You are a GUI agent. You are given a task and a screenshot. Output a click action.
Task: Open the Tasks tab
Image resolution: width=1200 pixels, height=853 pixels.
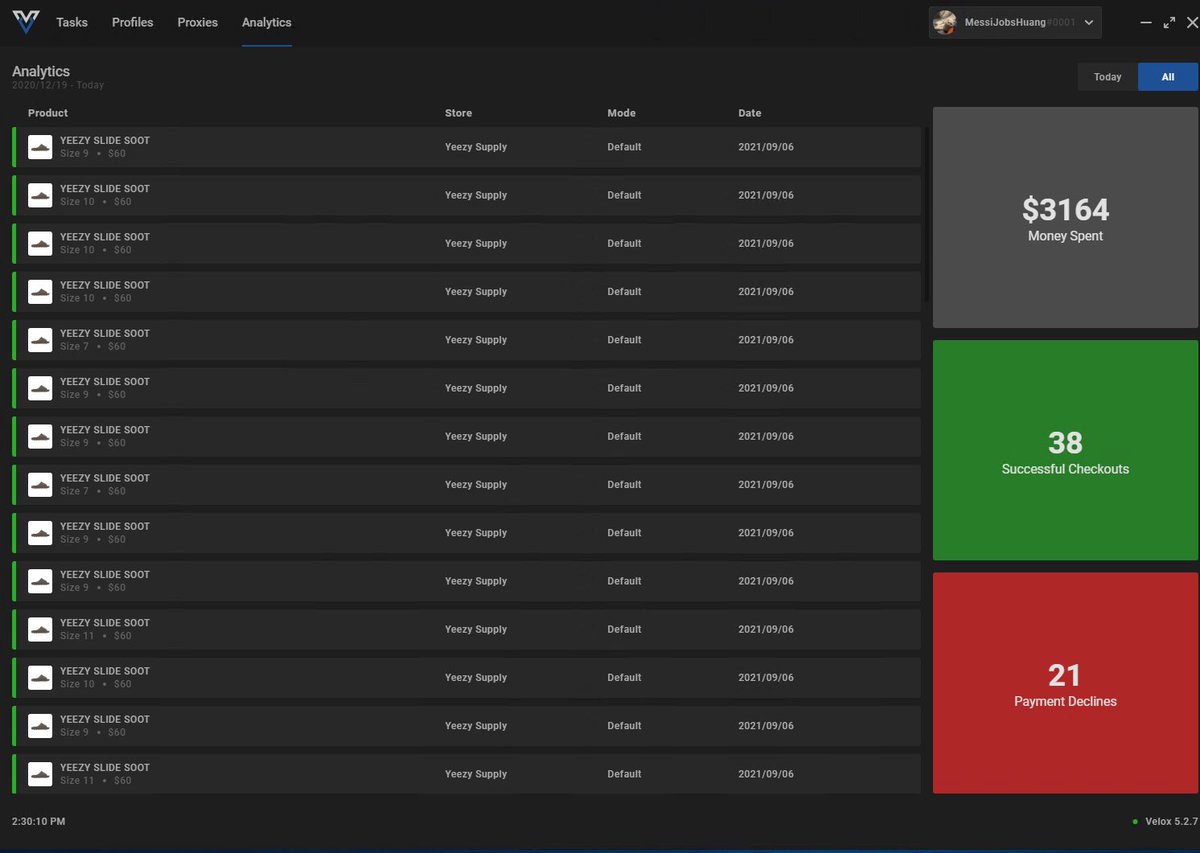pos(72,22)
